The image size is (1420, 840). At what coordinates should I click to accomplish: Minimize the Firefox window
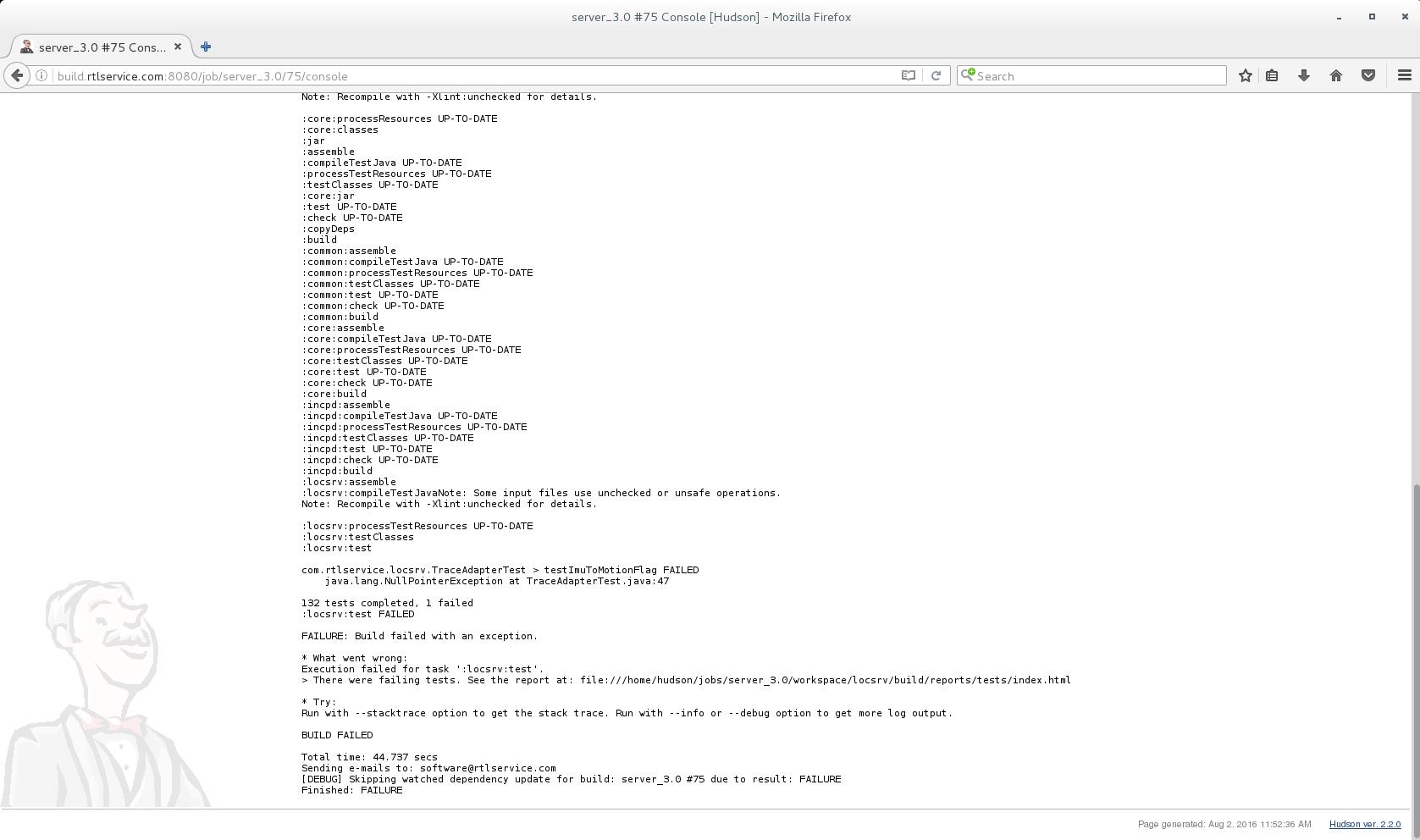pos(1339,17)
